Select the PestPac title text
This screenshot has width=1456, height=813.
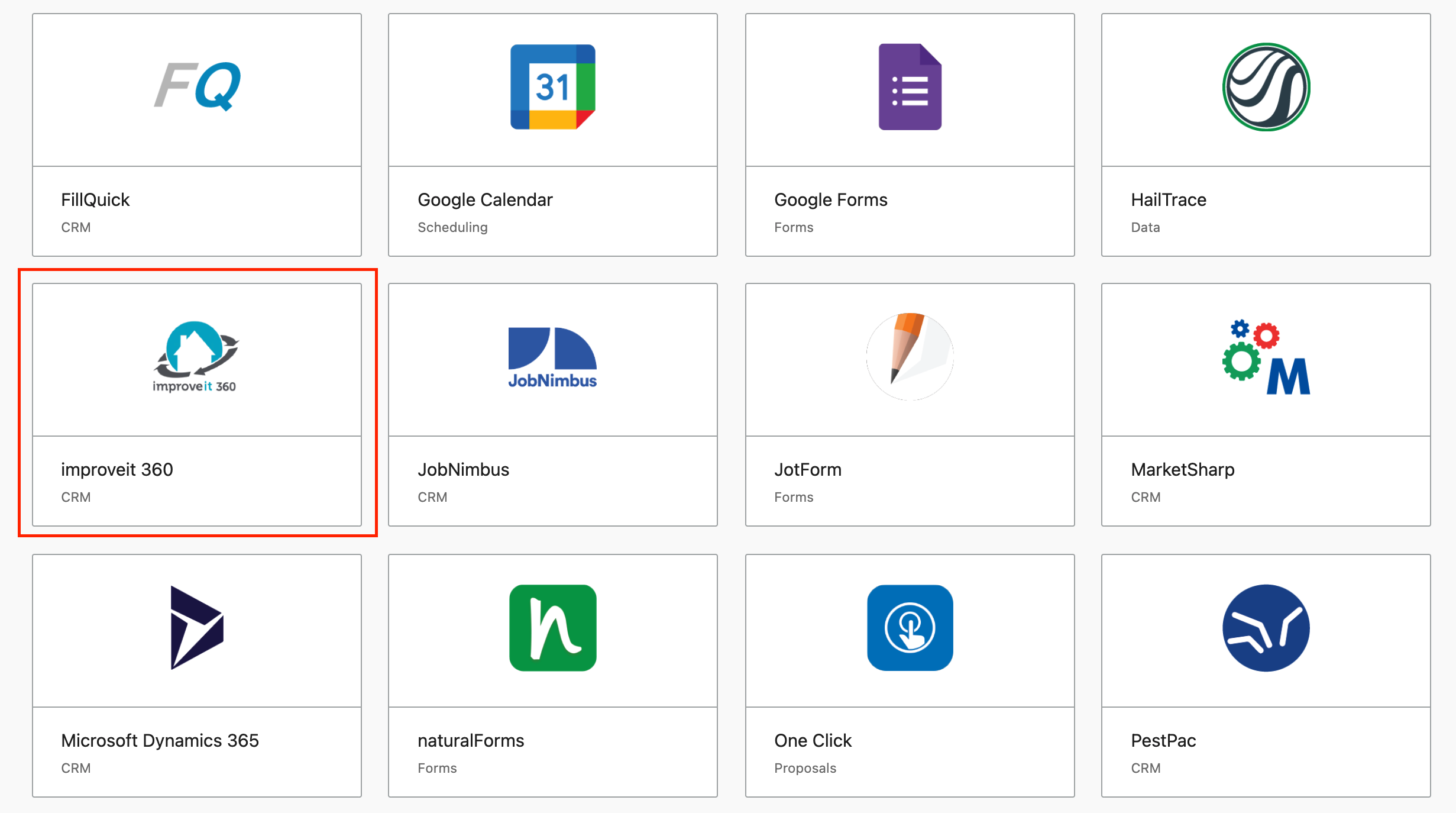pyautogui.click(x=1163, y=740)
